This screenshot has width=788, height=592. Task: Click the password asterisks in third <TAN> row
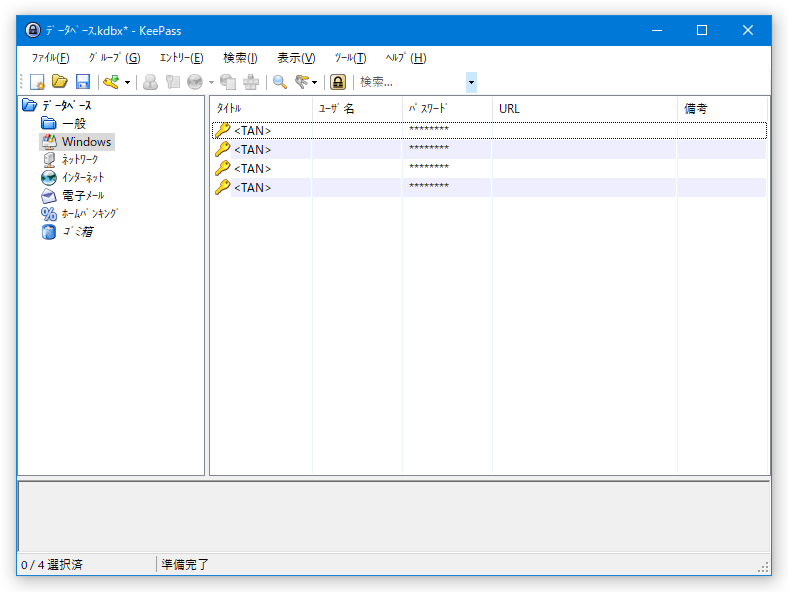pos(429,167)
